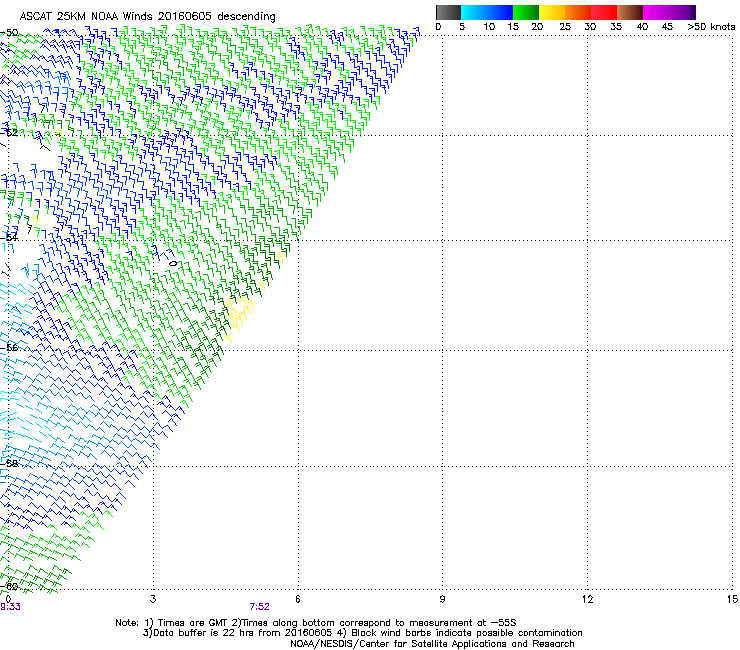Click the latitude label '-60'
Screen dimensions: 740x650
click(9, 586)
